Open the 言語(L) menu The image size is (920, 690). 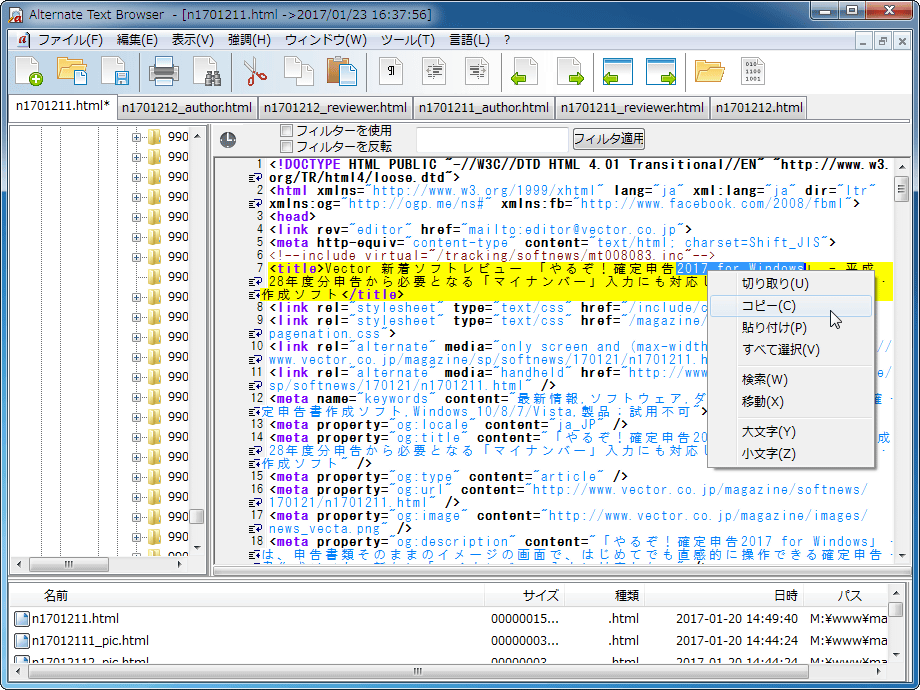click(x=469, y=40)
